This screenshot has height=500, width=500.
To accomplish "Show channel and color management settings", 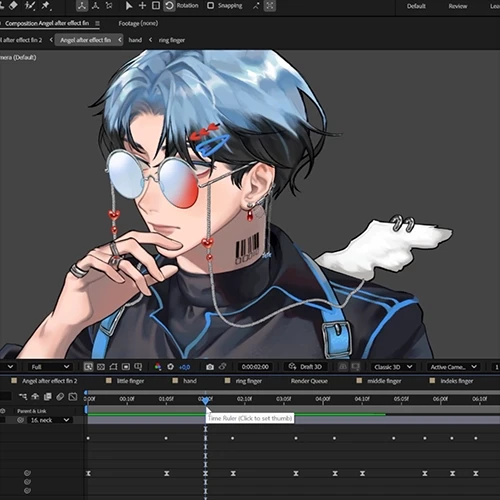I will 158,367.
